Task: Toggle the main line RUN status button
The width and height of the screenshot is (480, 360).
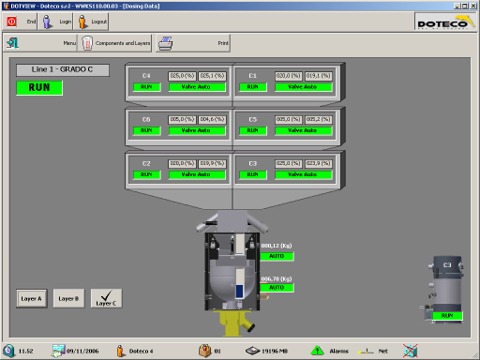Action: [x=39, y=88]
